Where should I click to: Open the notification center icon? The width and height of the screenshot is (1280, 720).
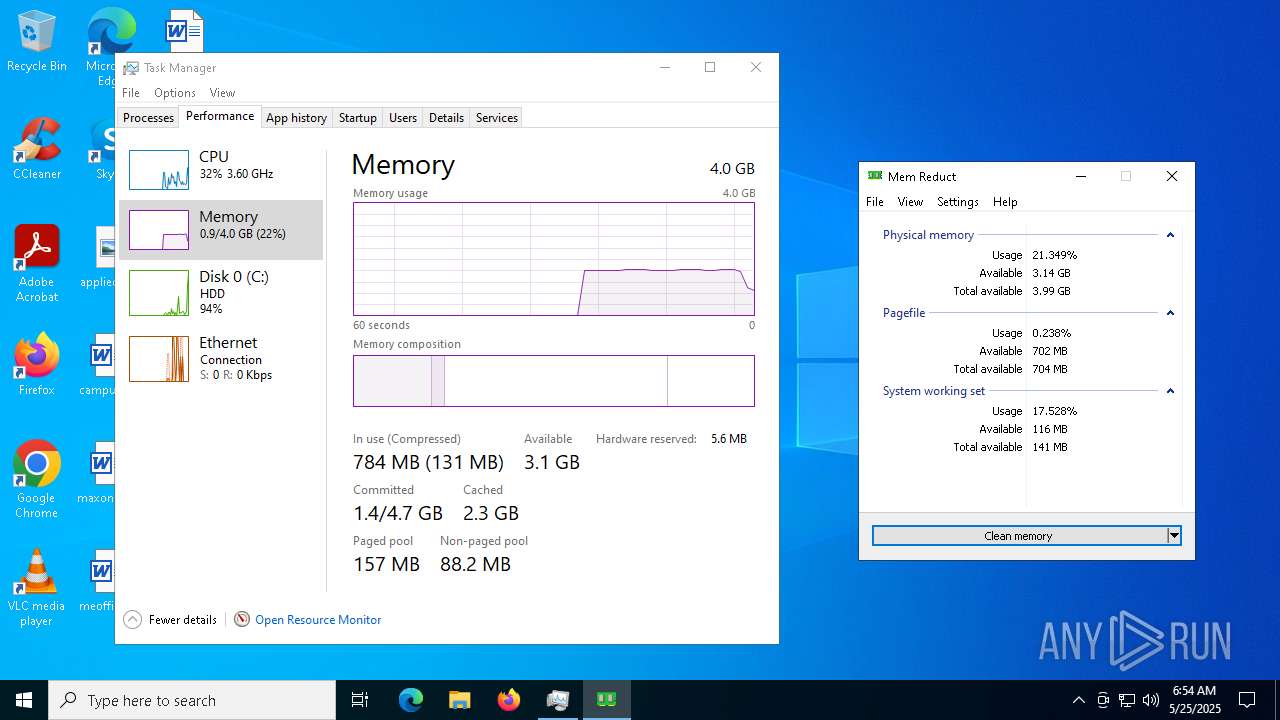point(1247,700)
